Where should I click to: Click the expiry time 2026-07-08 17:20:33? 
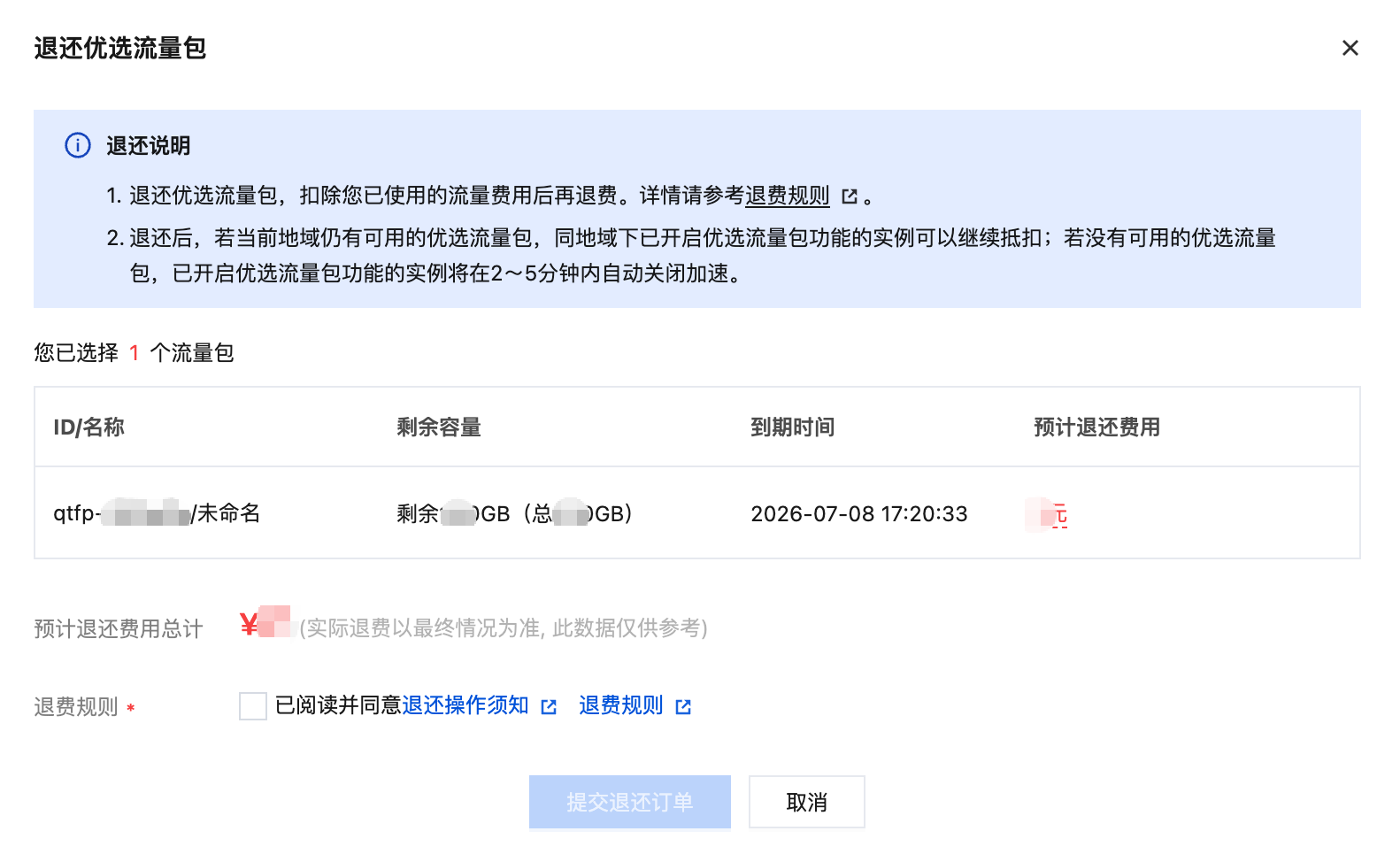tap(859, 513)
